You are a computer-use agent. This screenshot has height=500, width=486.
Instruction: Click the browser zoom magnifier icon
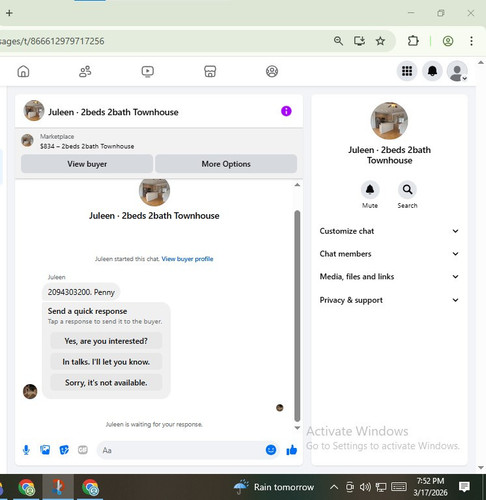pyautogui.click(x=338, y=41)
